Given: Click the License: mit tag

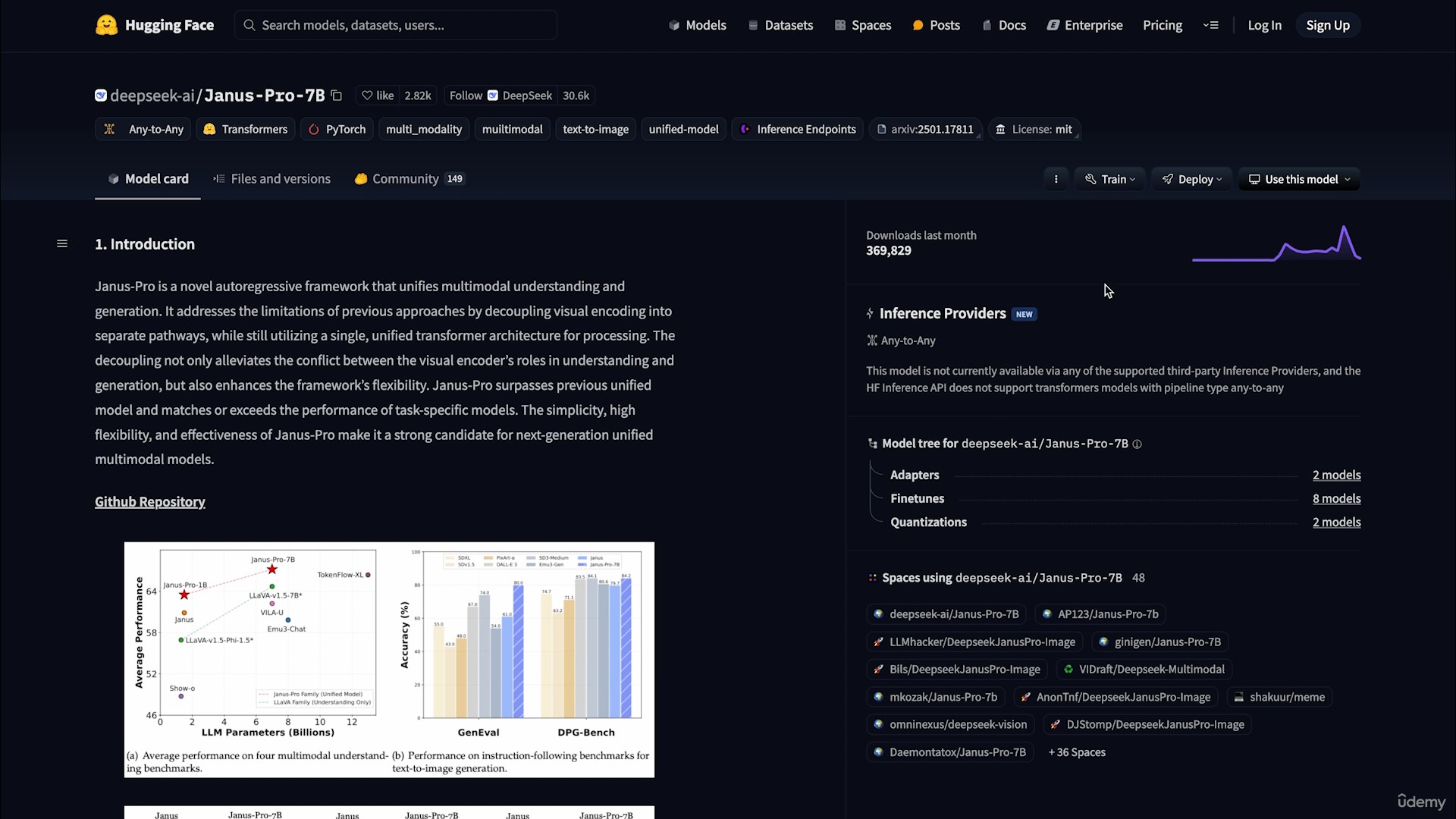Looking at the screenshot, I should click(1034, 130).
